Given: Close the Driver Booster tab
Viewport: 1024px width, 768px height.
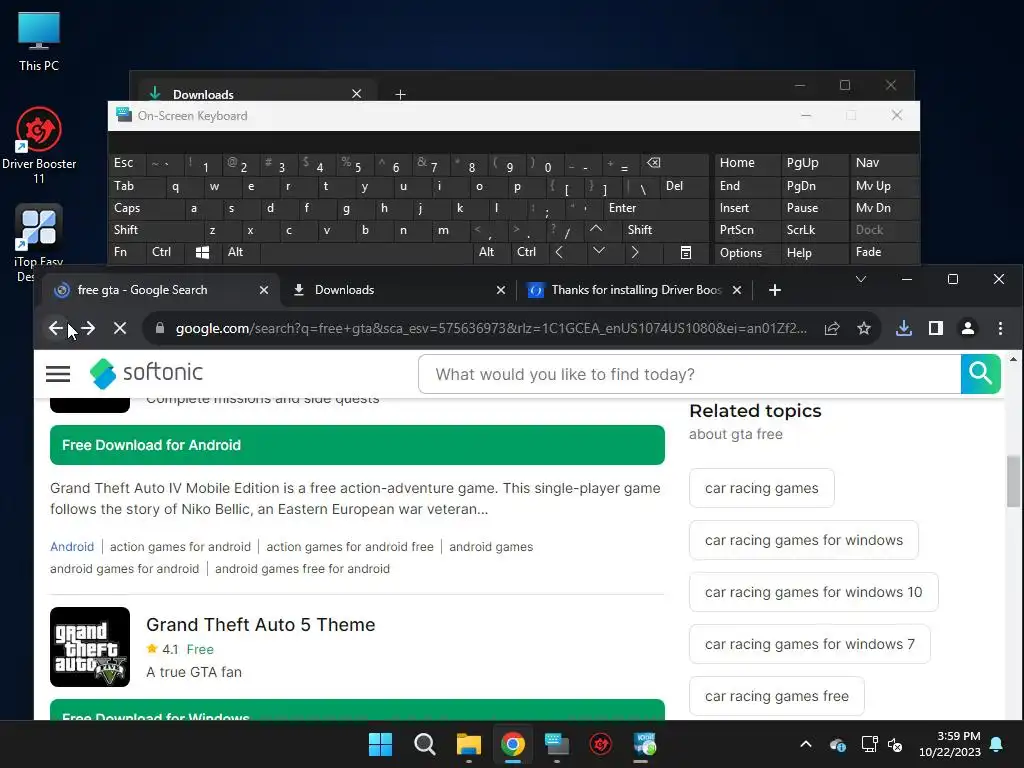Looking at the screenshot, I should click(x=737, y=290).
